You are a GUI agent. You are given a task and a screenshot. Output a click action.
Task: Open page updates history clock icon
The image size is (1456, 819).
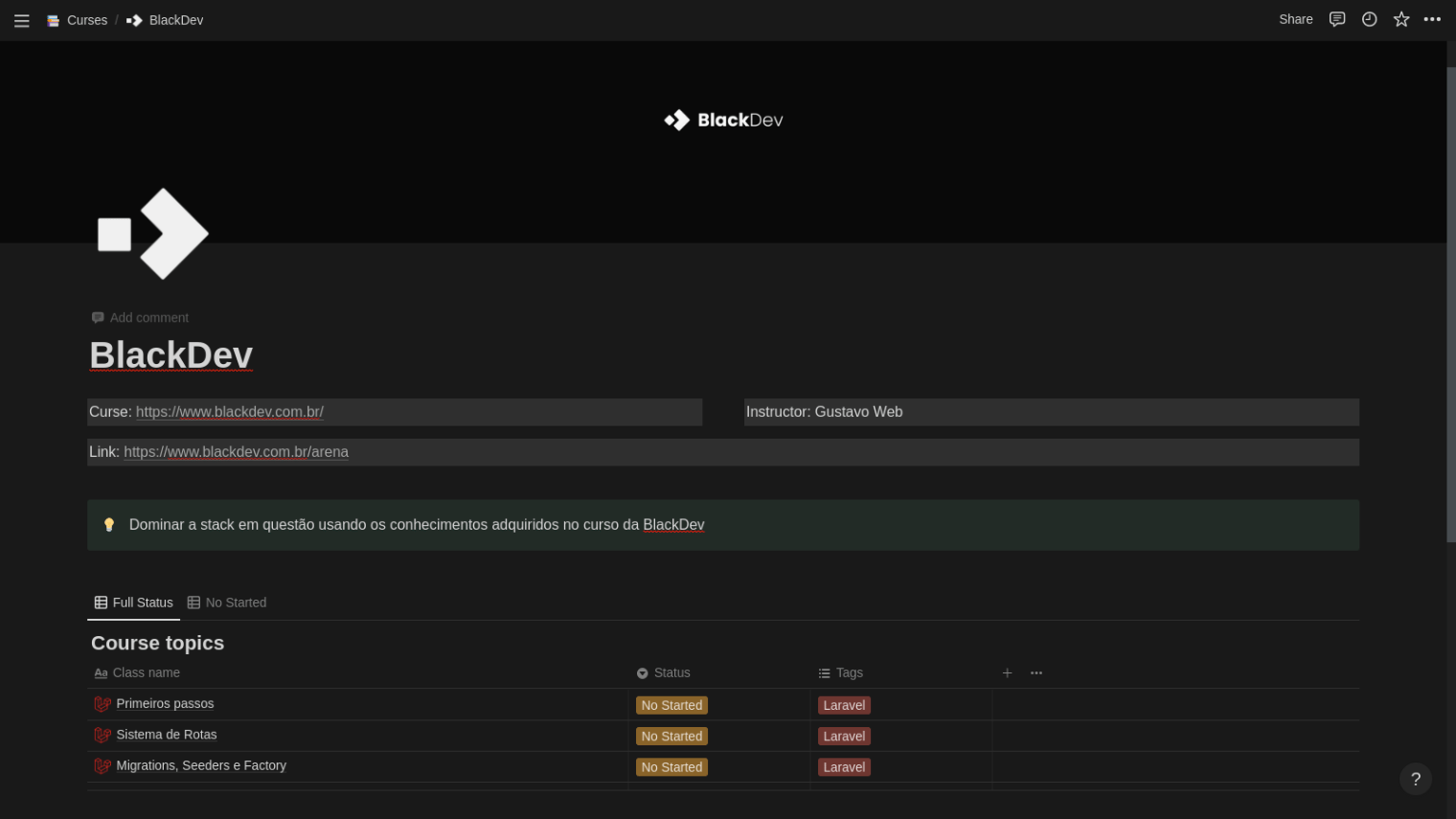[1369, 19]
